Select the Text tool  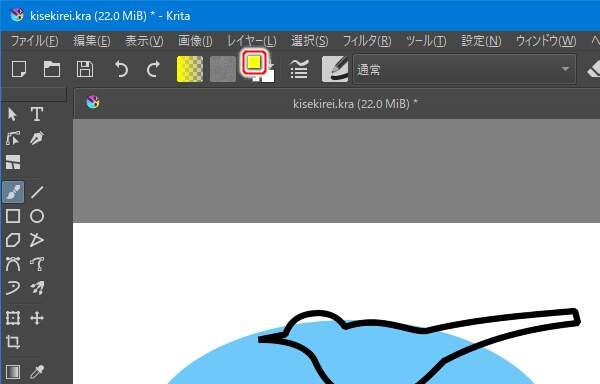37,114
